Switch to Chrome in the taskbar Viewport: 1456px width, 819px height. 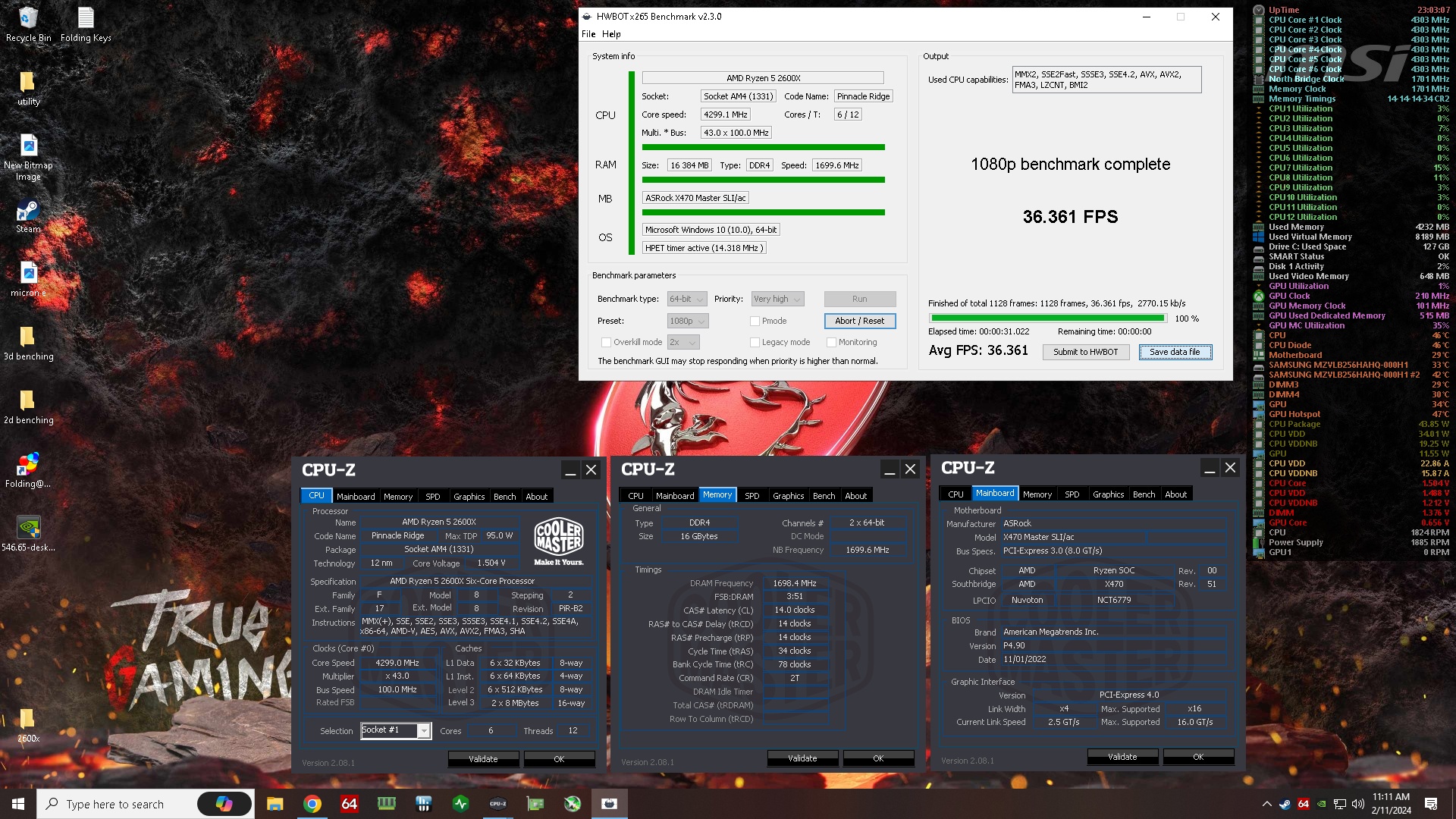click(x=312, y=804)
